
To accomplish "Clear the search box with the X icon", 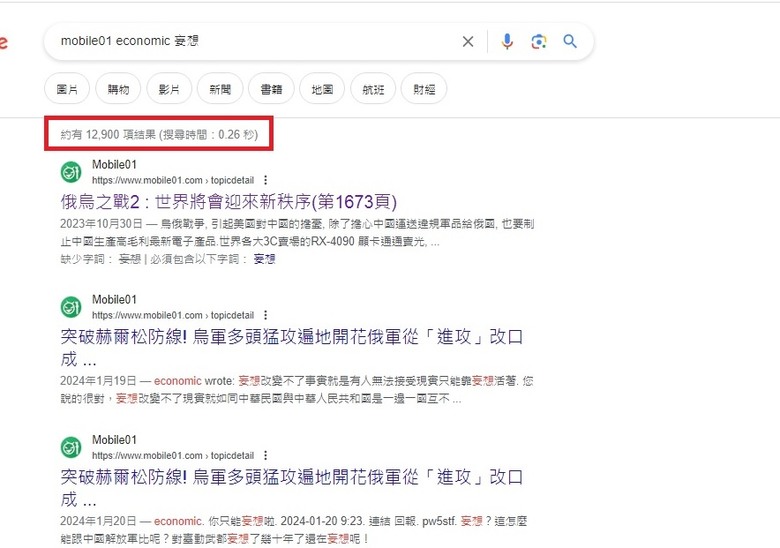I will [x=468, y=41].
